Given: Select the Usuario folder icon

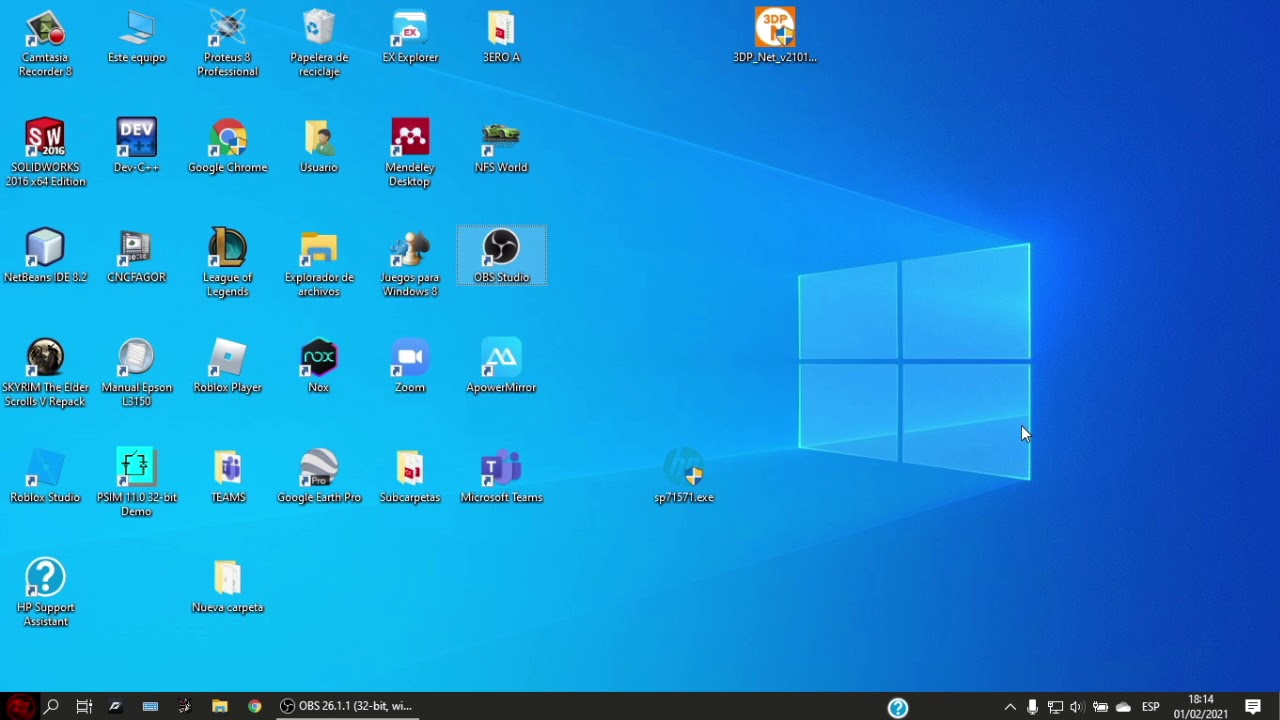Looking at the screenshot, I should [319, 147].
